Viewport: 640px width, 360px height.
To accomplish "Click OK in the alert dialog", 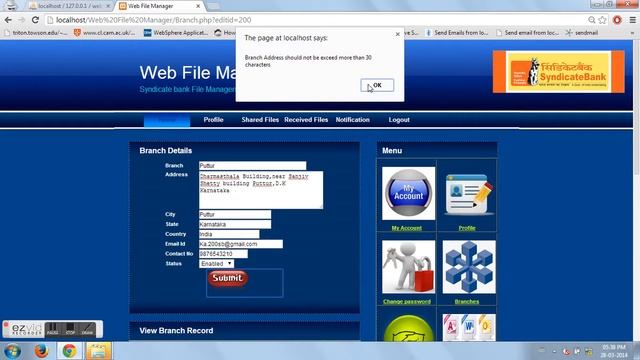I will point(377,85).
